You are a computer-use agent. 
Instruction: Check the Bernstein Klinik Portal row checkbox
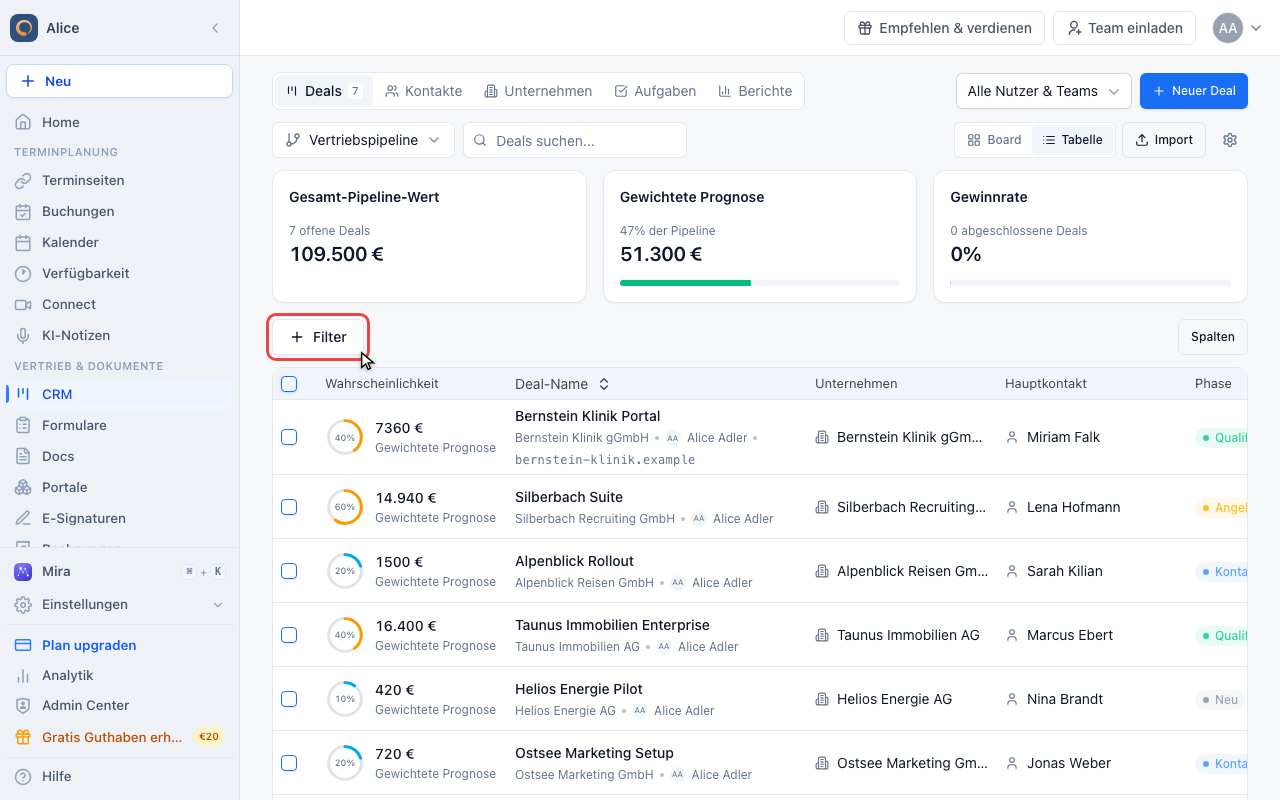pos(289,437)
